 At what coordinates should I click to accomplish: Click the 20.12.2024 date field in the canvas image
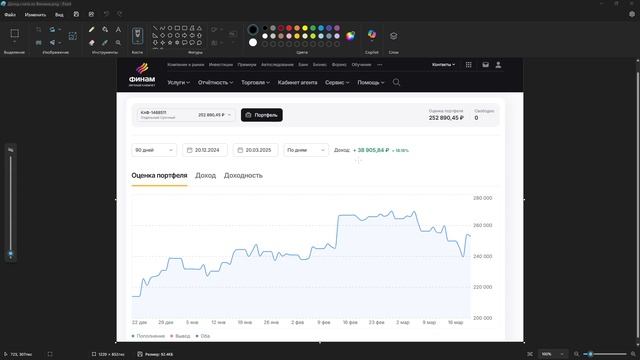tap(205, 150)
